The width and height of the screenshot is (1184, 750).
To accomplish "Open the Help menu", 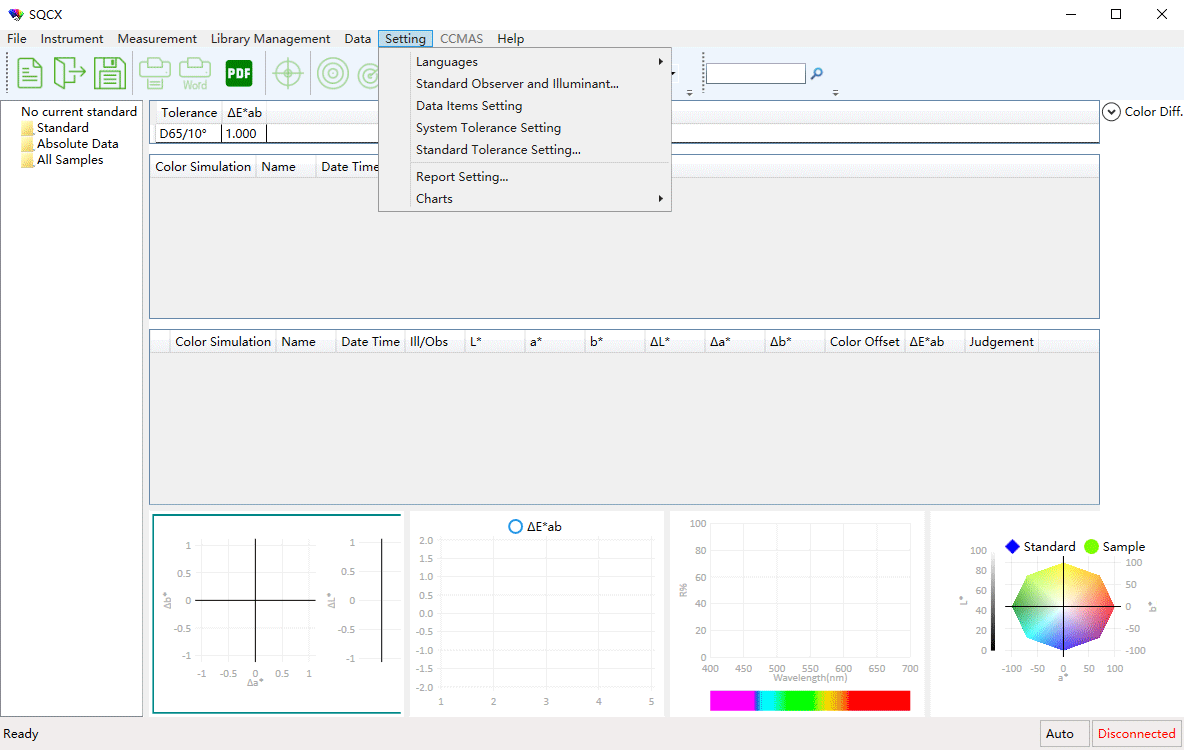I will click(x=510, y=38).
